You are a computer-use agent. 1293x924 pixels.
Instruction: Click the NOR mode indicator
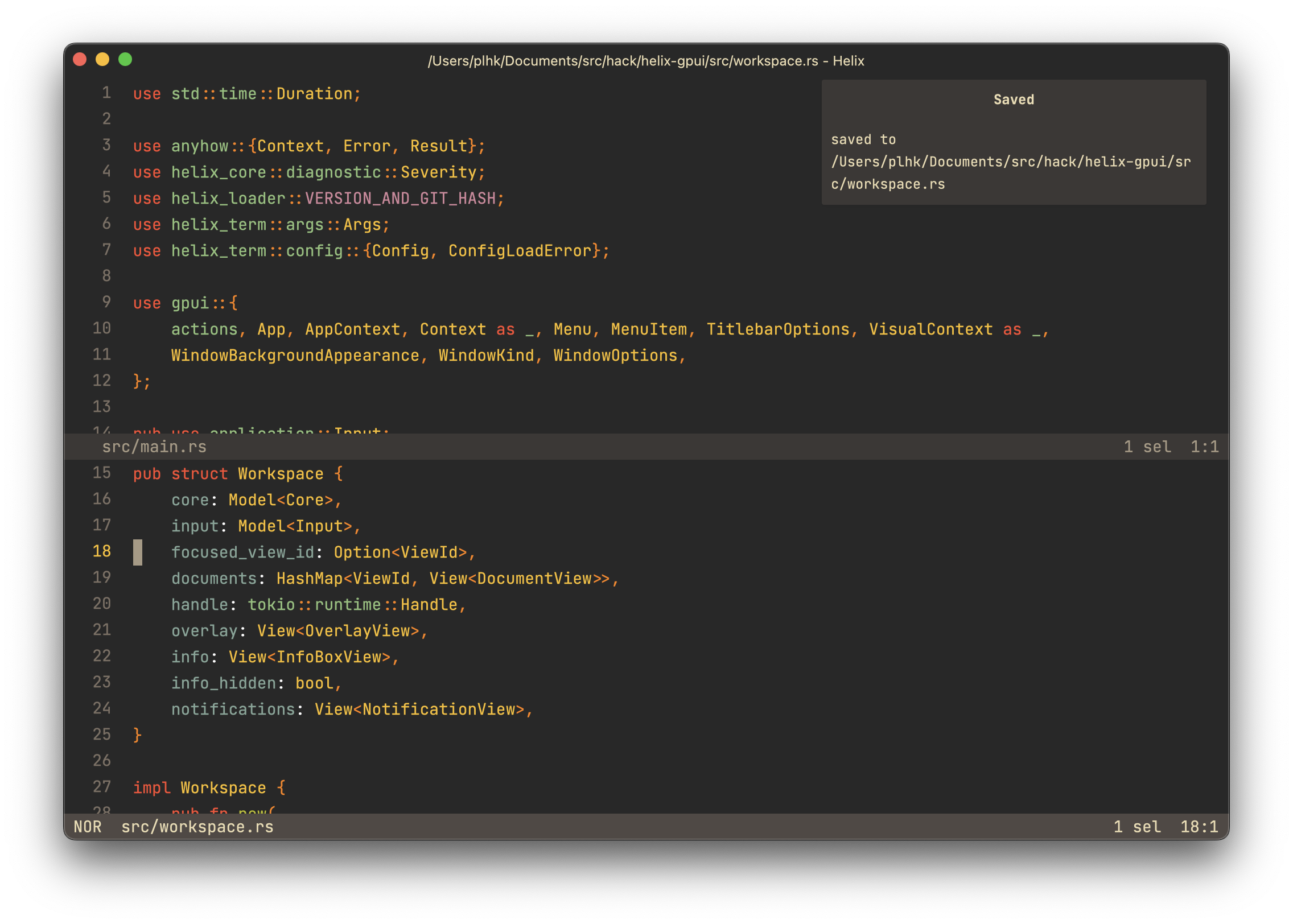pyautogui.click(x=88, y=827)
